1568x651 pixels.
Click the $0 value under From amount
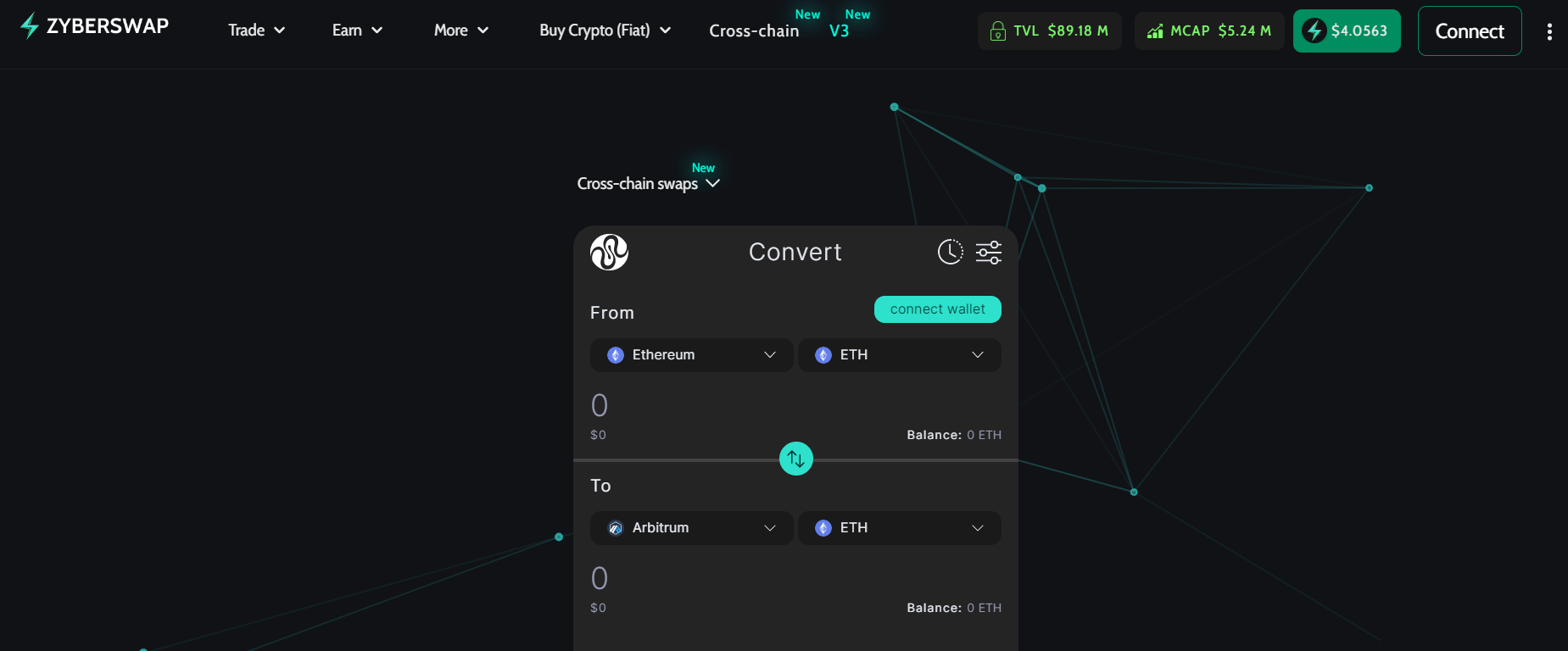599,435
